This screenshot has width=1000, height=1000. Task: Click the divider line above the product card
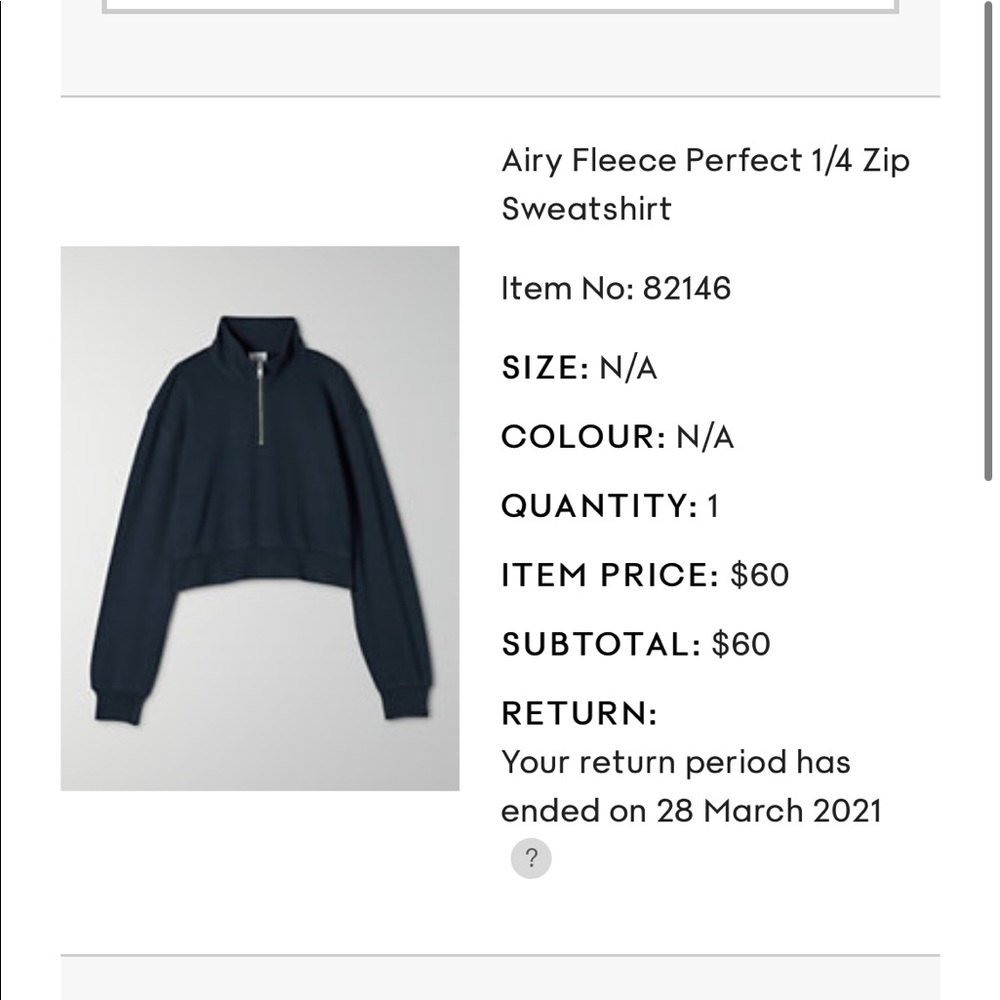click(x=500, y=93)
